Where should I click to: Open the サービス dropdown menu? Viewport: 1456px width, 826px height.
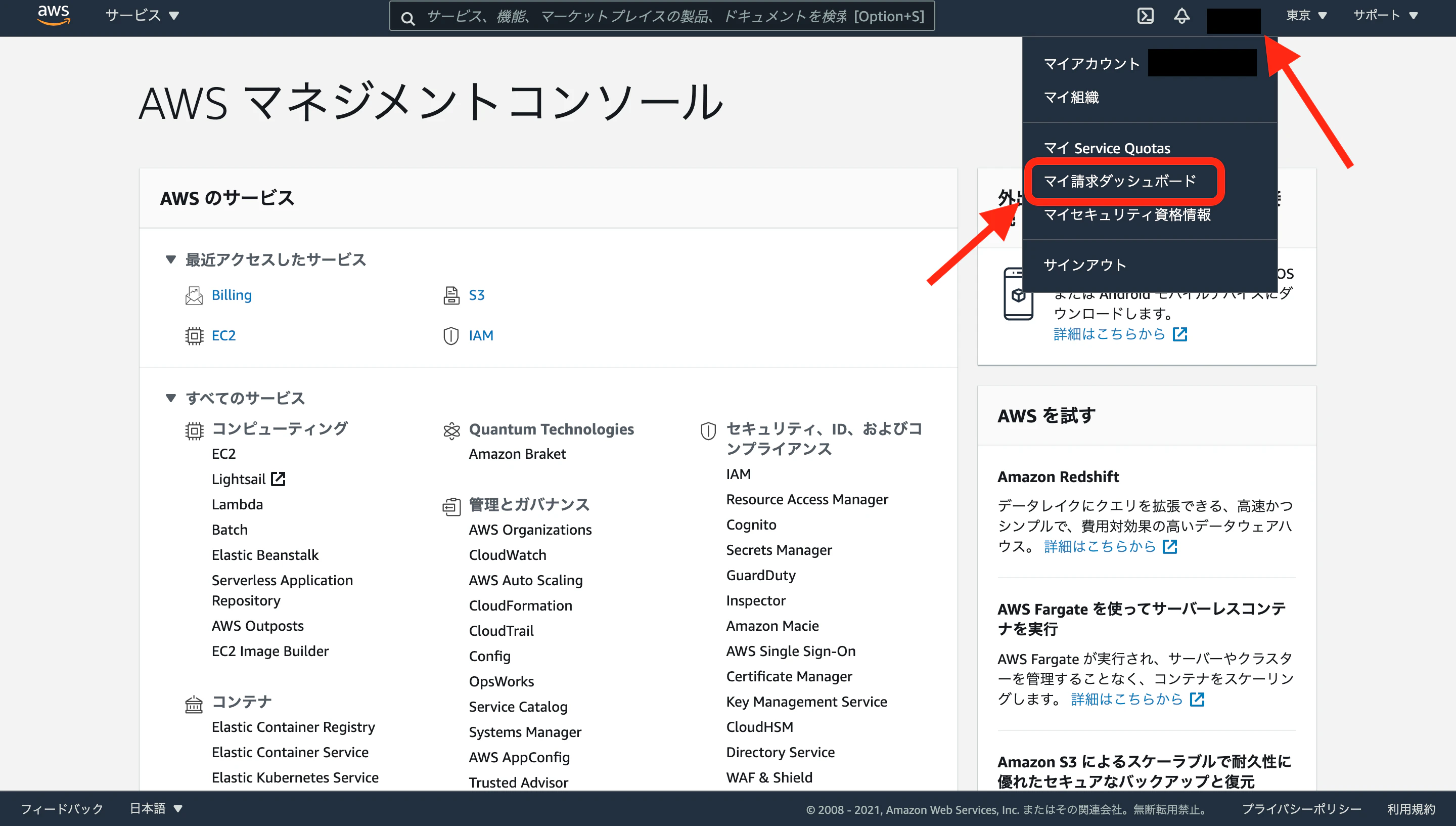pos(142,15)
